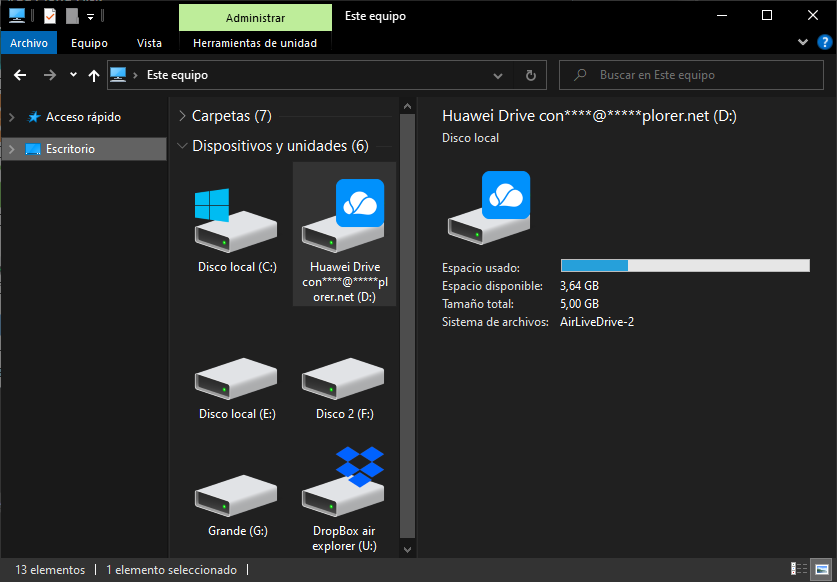Screen dimensions: 837x582
Task: Open the Archivo menu tab
Action: [29, 43]
